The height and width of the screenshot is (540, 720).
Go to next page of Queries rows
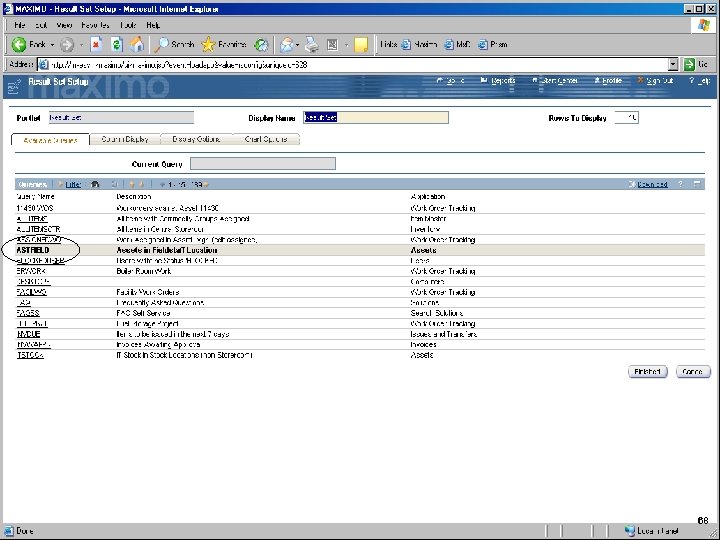206,184
